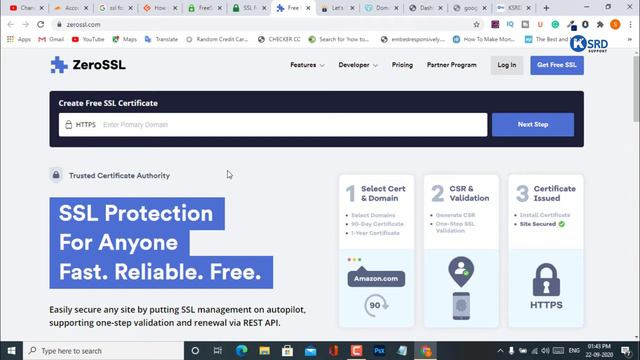Click the ENG language indicator
The image size is (640, 360).
click(574, 351)
